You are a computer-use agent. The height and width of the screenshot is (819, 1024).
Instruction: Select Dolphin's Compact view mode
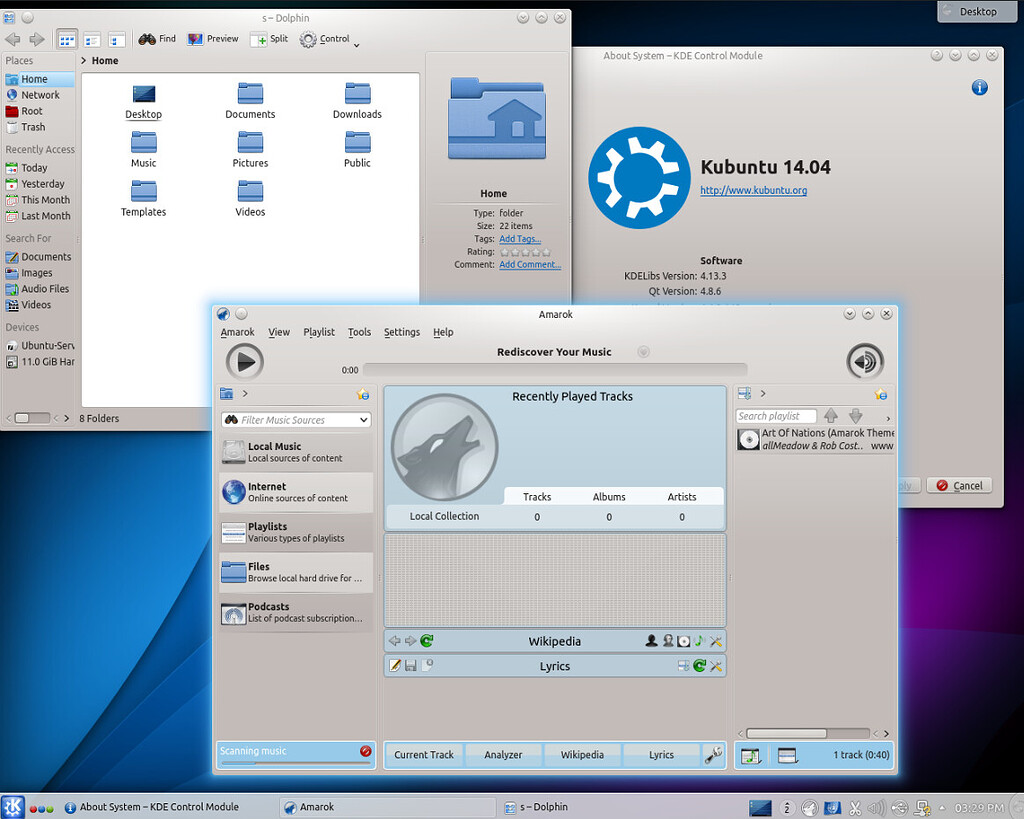pyautogui.click(x=92, y=40)
